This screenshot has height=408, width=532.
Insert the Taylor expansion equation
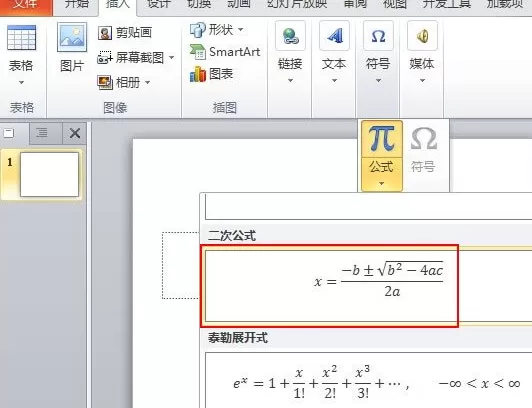pyautogui.click(x=368, y=380)
